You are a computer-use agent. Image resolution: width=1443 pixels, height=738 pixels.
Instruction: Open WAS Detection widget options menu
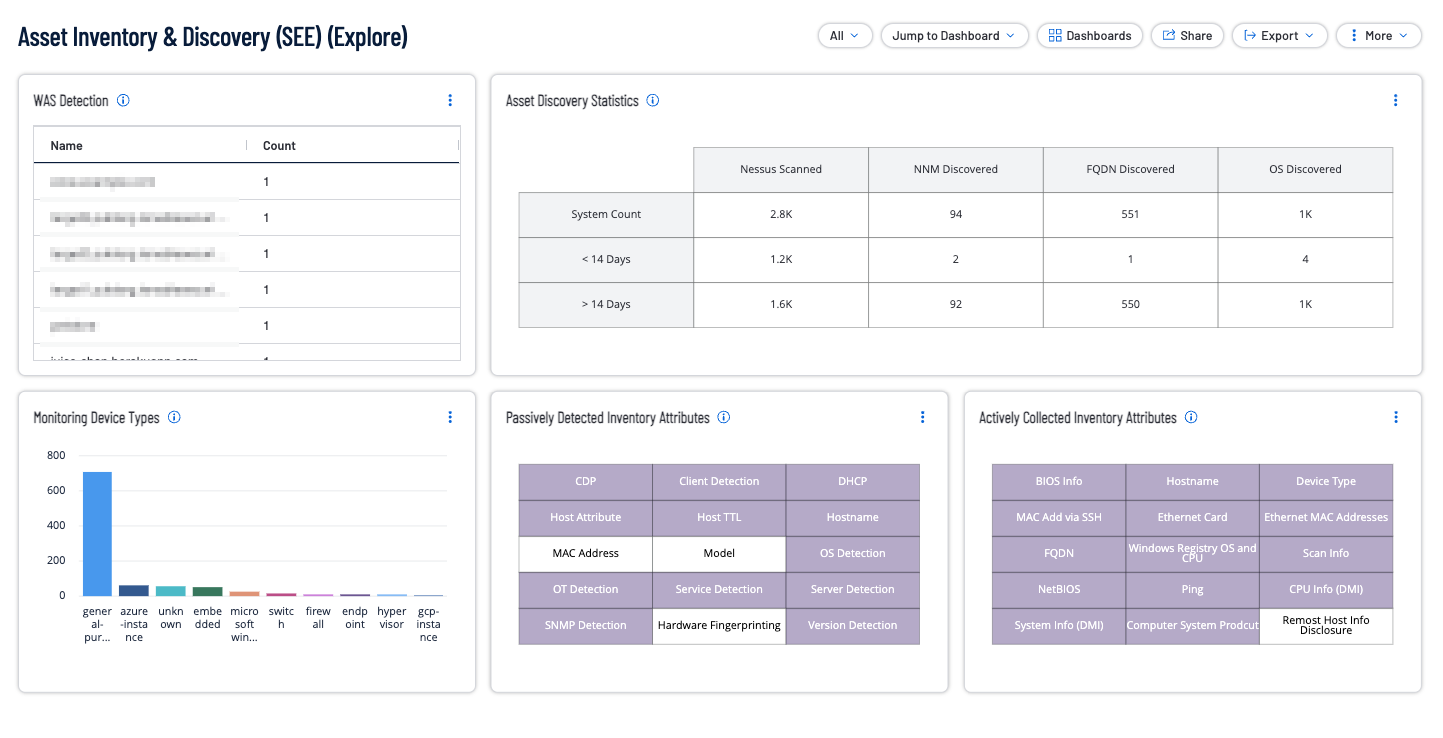point(450,100)
